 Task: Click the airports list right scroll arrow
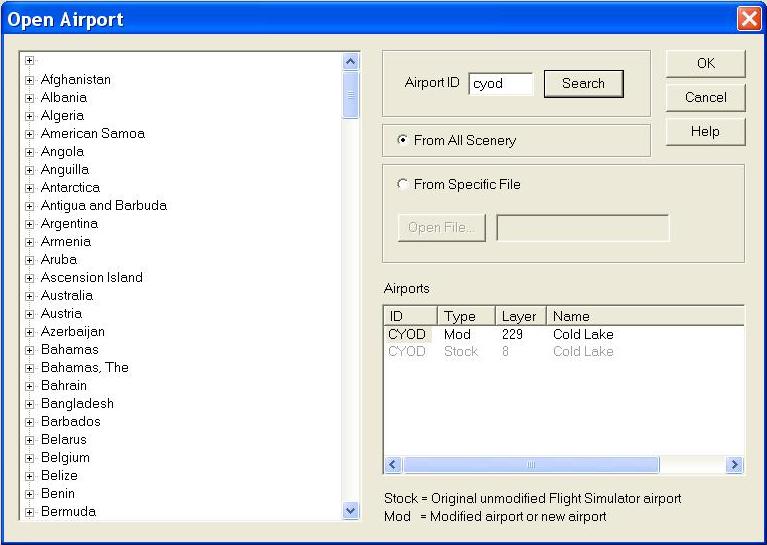coord(735,465)
